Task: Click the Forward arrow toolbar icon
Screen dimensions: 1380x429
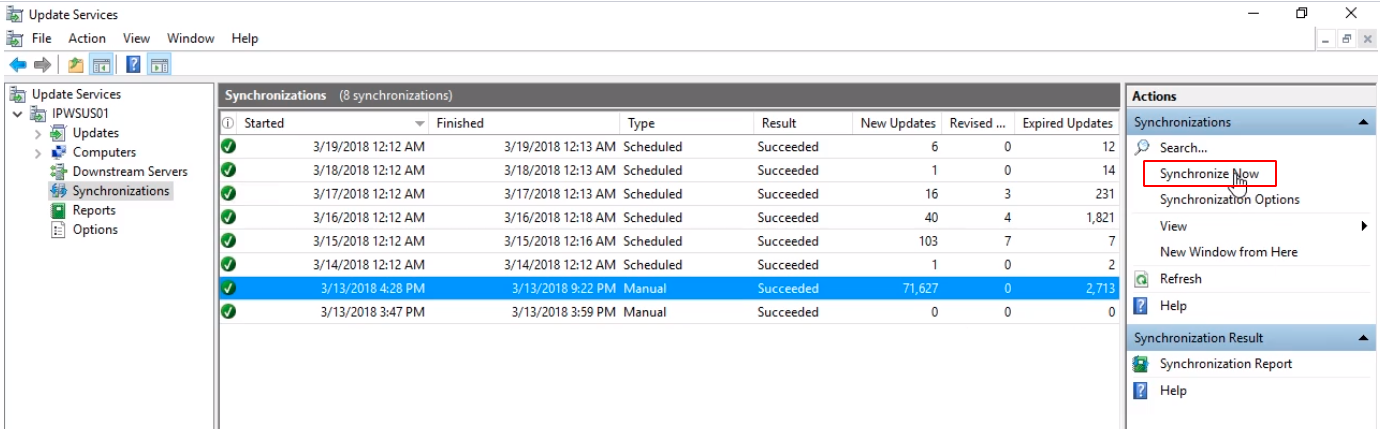Action: pyautogui.click(x=42, y=65)
